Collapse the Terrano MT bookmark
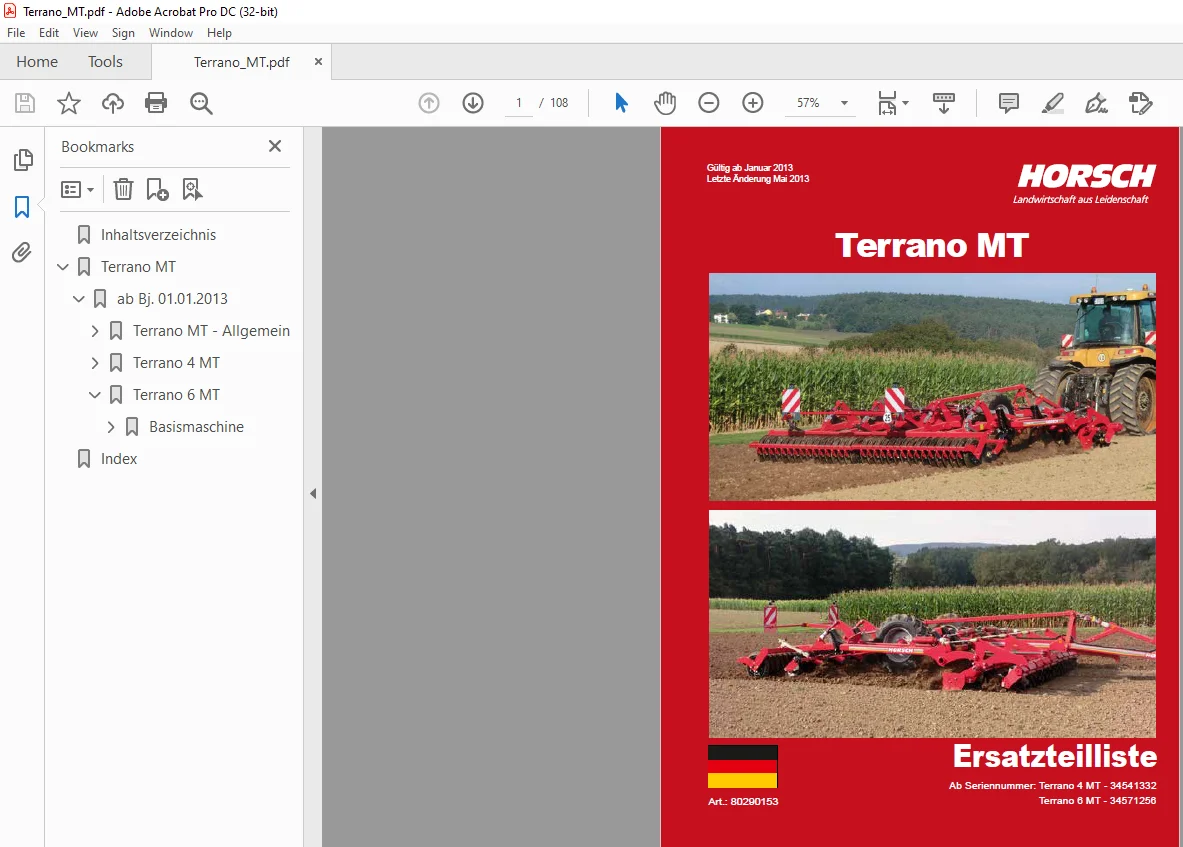This screenshot has height=847, width=1183. pos(63,267)
